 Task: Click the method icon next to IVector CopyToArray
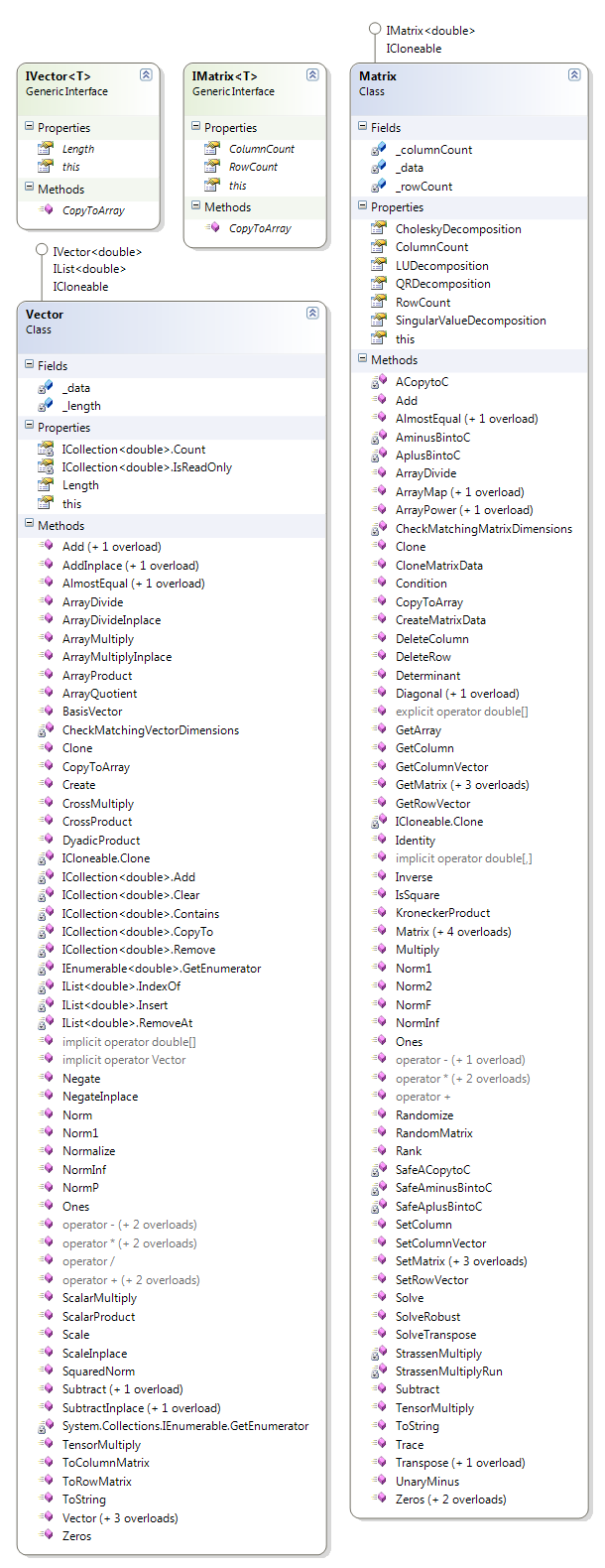pyautogui.click(x=46, y=210)
